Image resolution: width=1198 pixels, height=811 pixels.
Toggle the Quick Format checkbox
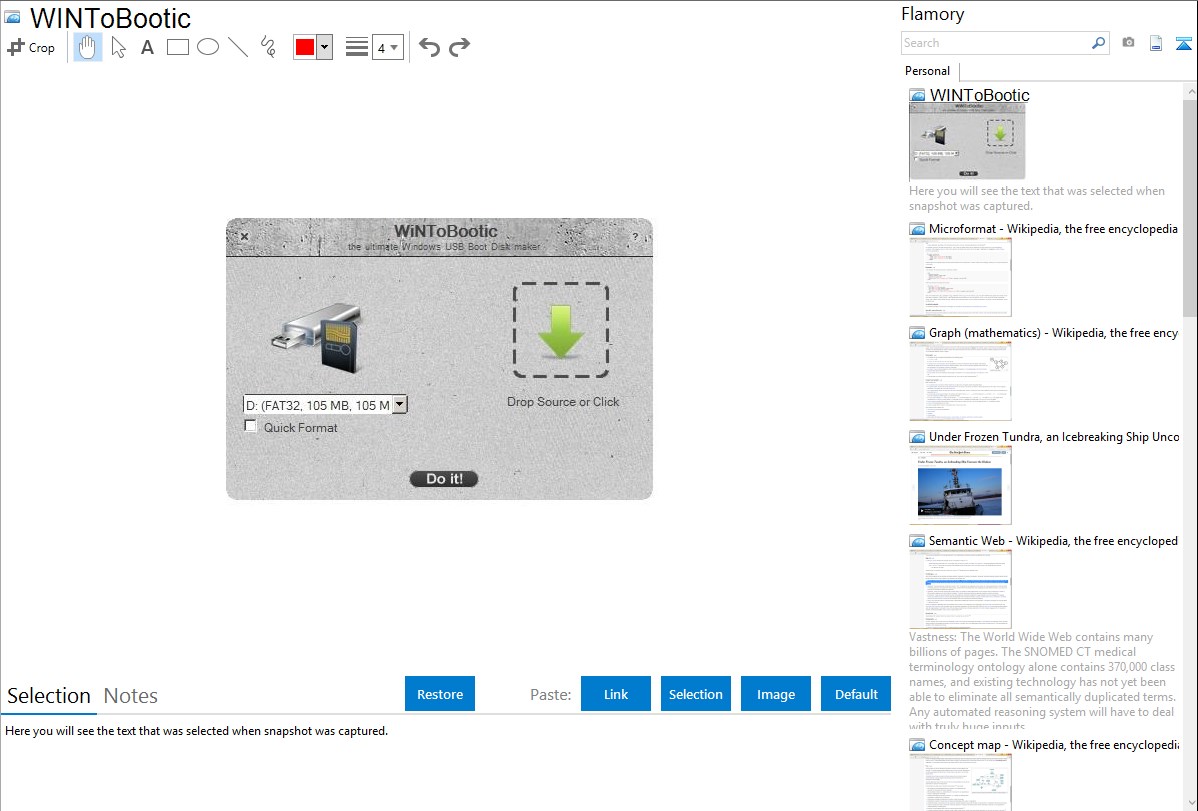[x=250, y=426]
